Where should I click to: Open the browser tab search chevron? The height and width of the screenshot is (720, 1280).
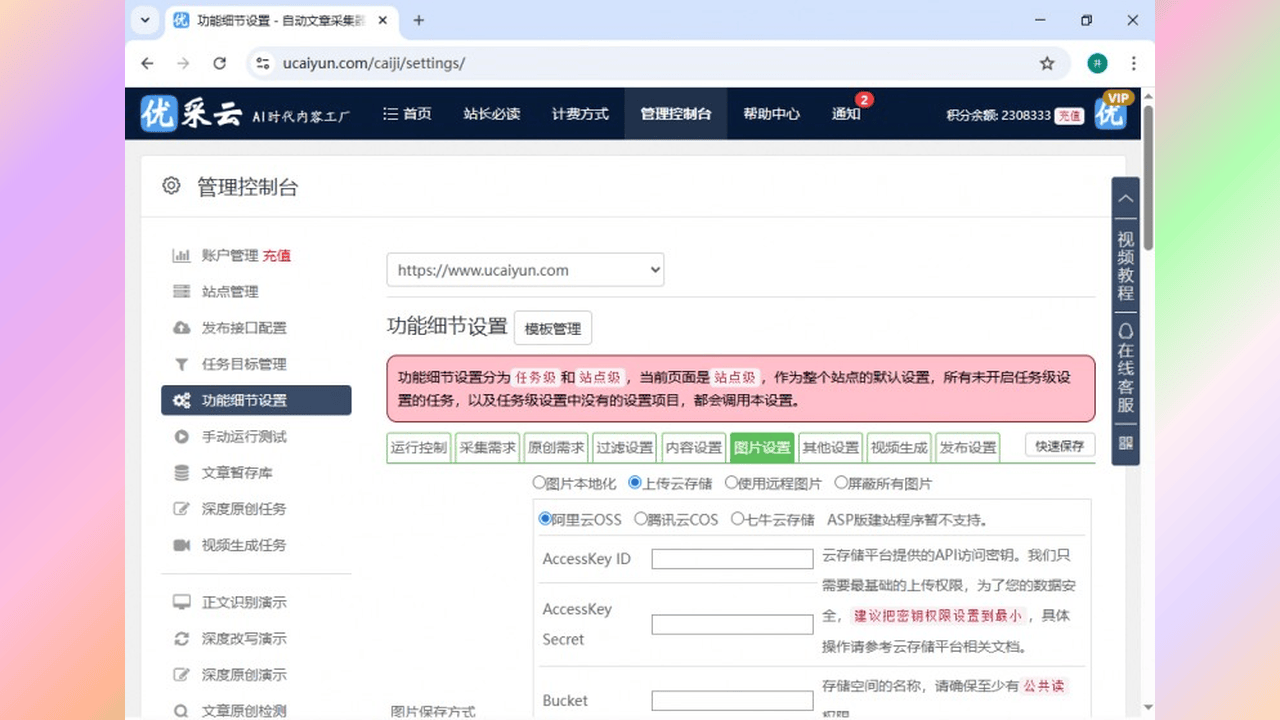coord(143,20)
